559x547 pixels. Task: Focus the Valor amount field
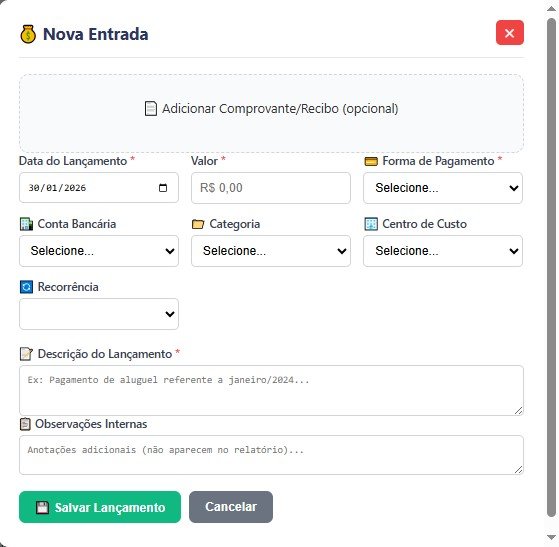271,188
